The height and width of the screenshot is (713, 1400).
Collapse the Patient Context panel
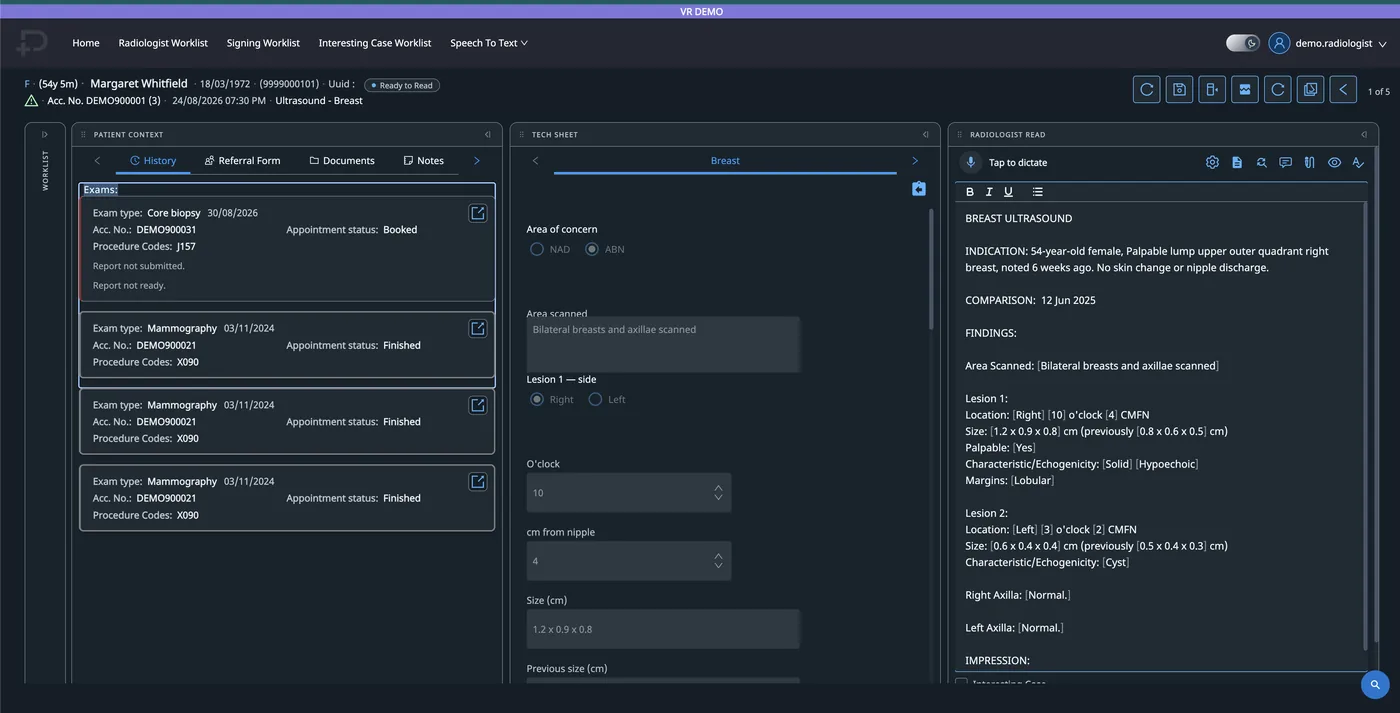(x=487, y=134)
